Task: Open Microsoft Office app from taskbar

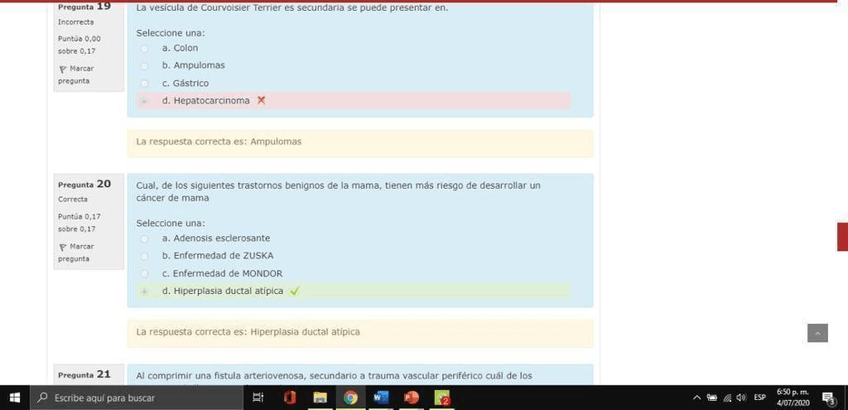Action: [x=290, y=398]
